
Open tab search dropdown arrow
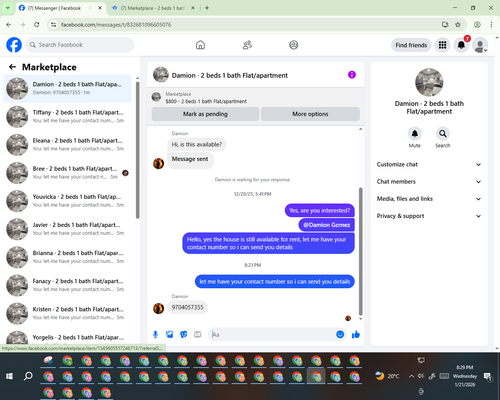(x=7, y=8)
